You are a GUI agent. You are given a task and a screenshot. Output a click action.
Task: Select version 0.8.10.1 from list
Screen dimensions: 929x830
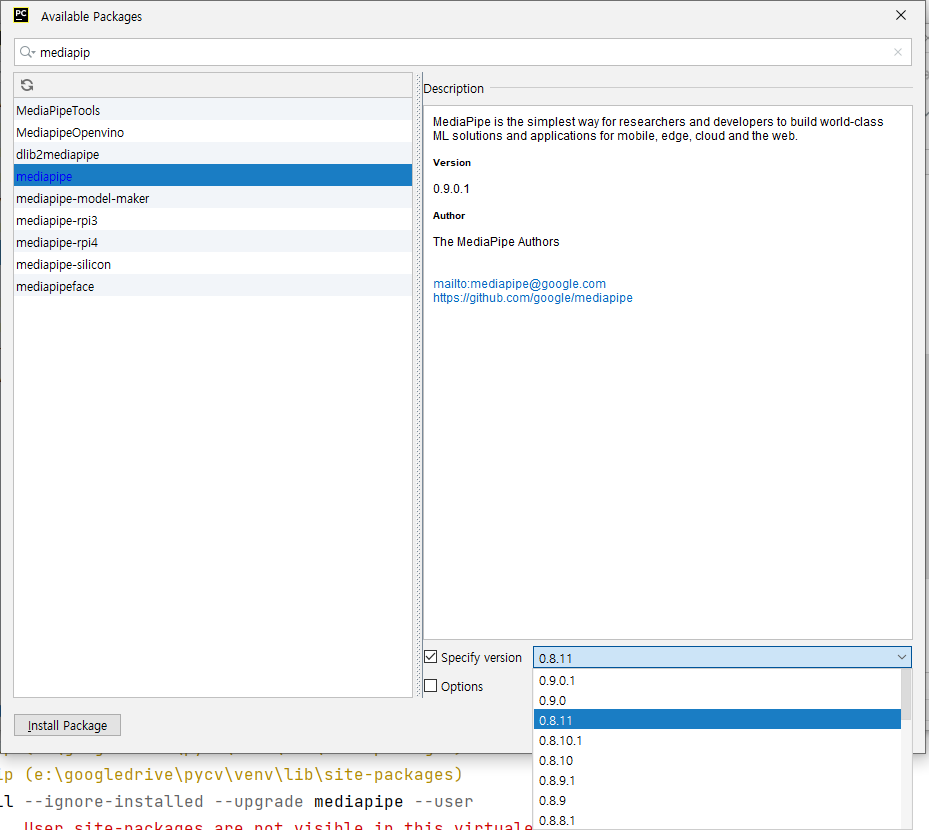point(717,740)
